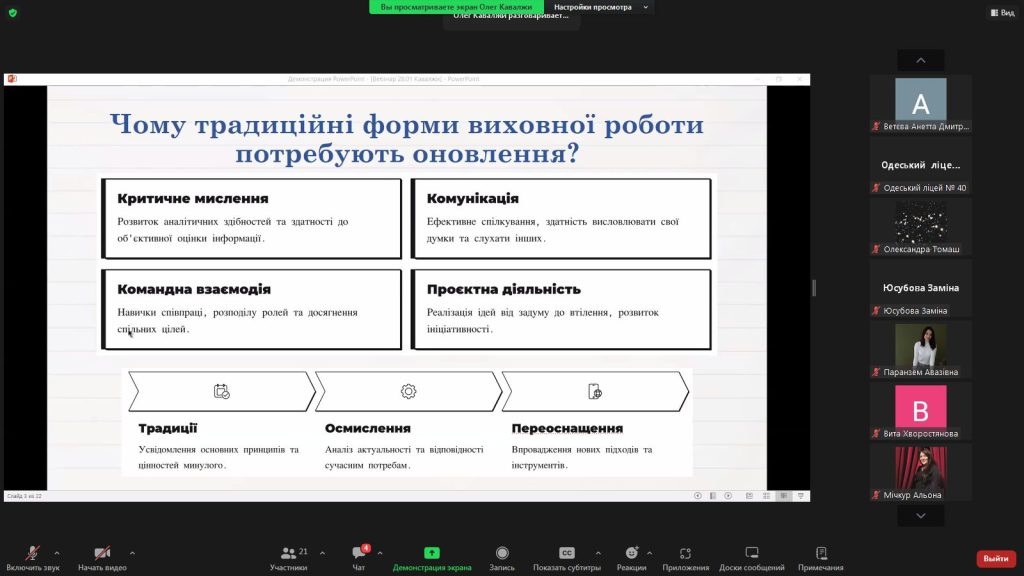Open Доски сообщений whiteboards
The width and height of the screenshot is (1024, 576).
point(751,554)
